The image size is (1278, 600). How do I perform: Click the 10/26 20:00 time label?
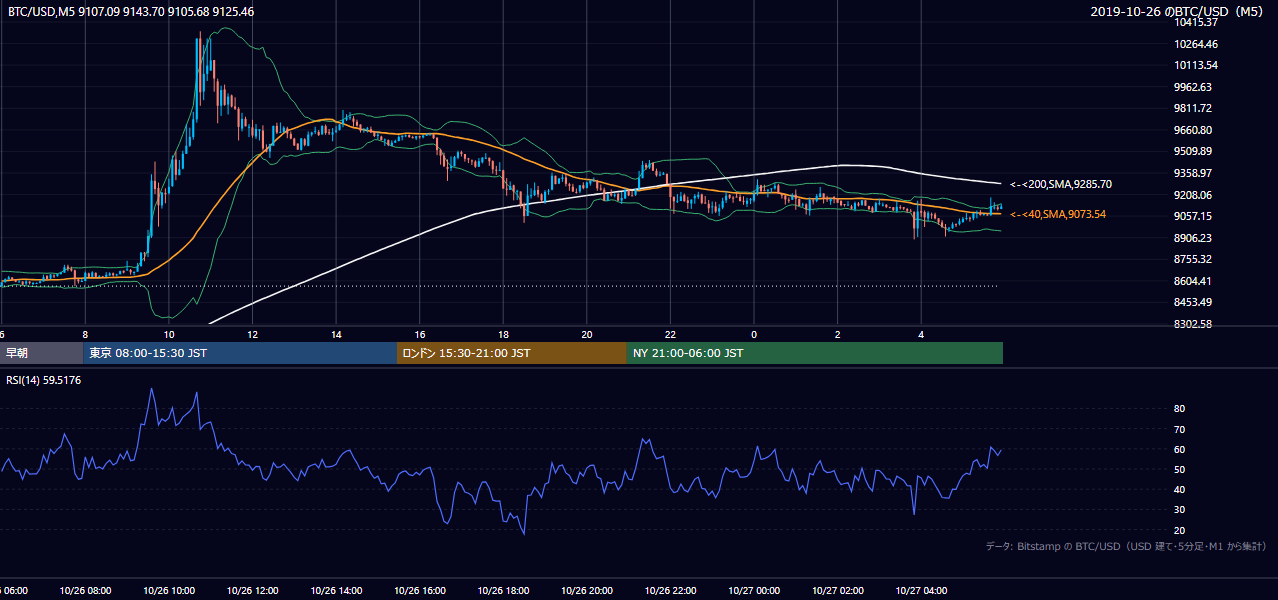pyautogui.click(x=587, y=591)
